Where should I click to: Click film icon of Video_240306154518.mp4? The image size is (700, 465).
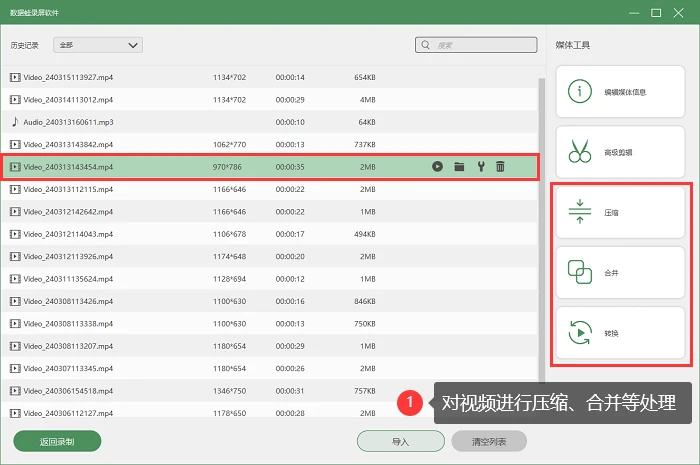tap(15, 391)
